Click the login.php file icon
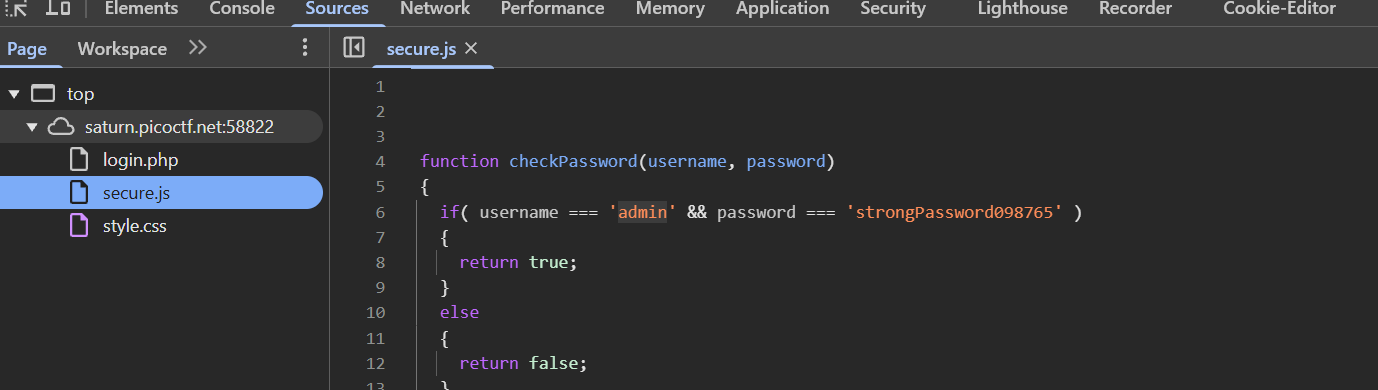The image size is (1378, 390). click(79, 159)
